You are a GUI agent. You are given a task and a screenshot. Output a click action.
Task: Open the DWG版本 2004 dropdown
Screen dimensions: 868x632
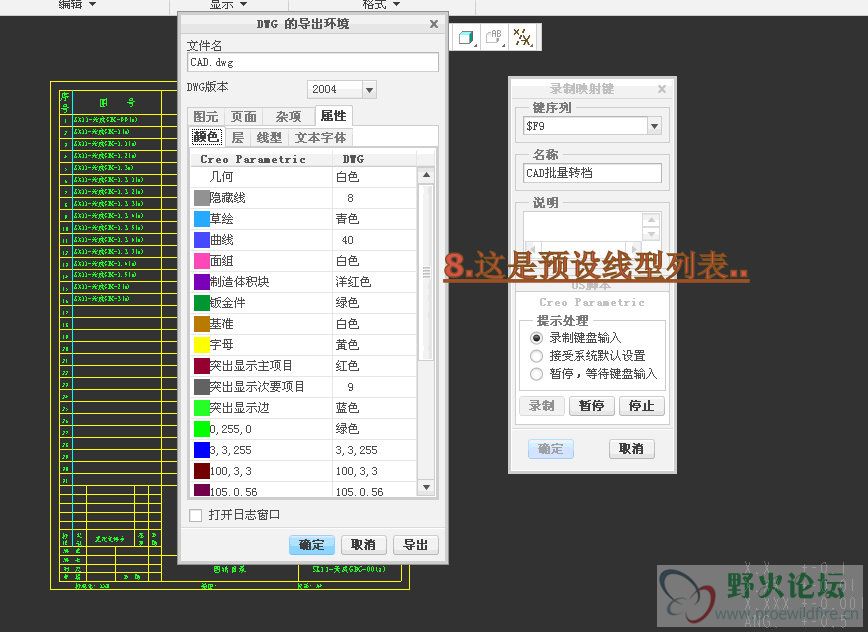369,89
